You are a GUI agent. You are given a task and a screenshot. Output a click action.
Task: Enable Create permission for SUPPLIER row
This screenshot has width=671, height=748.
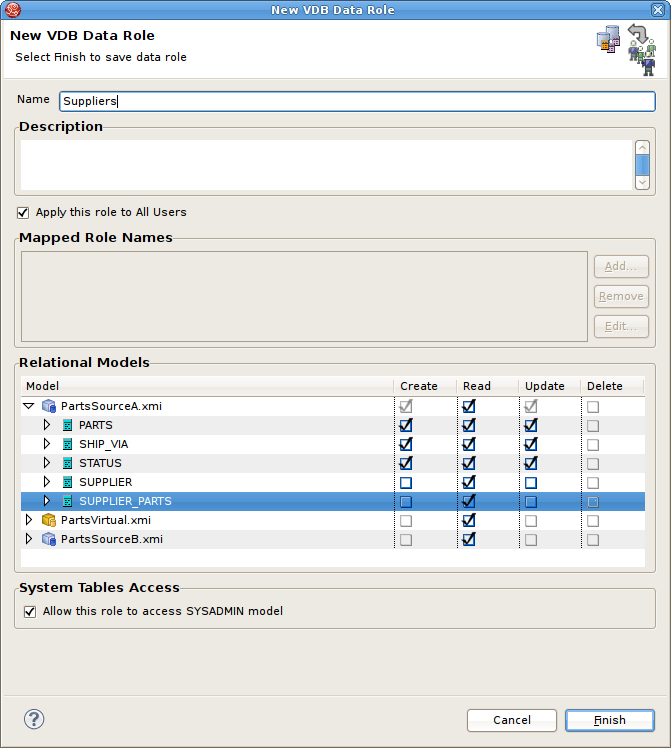(405, 483)
